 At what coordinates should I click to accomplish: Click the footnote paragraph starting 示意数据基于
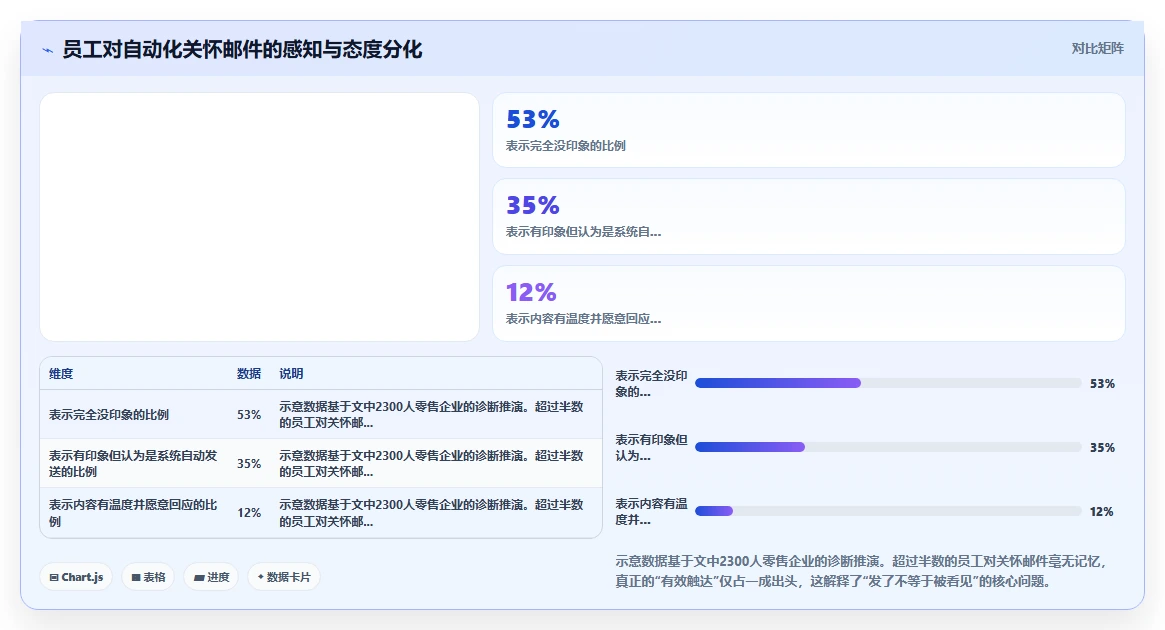click(x=862, y=571)
